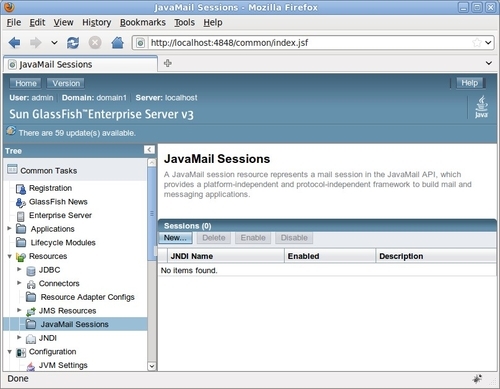The height and width of the screenshot is (389, 500).
Task: Click the Home button in GlassFish header
Action: pos(26,83)
